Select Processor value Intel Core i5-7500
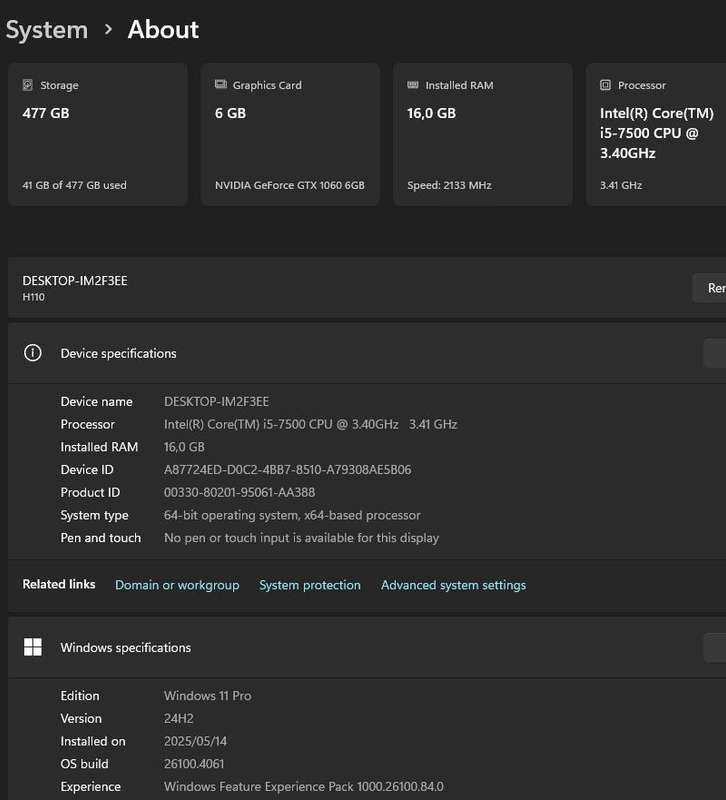Viewport: 726px width, 800px height. coord(310,424)
